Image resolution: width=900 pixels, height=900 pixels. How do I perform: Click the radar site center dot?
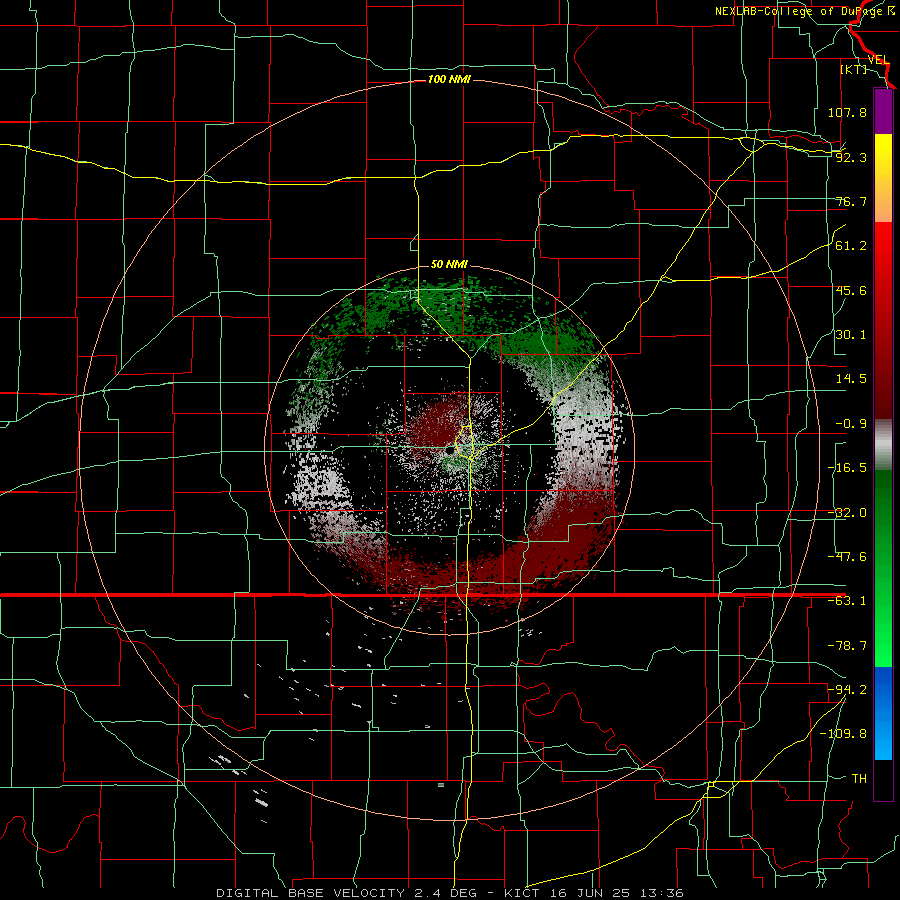[x=448, y=452]
